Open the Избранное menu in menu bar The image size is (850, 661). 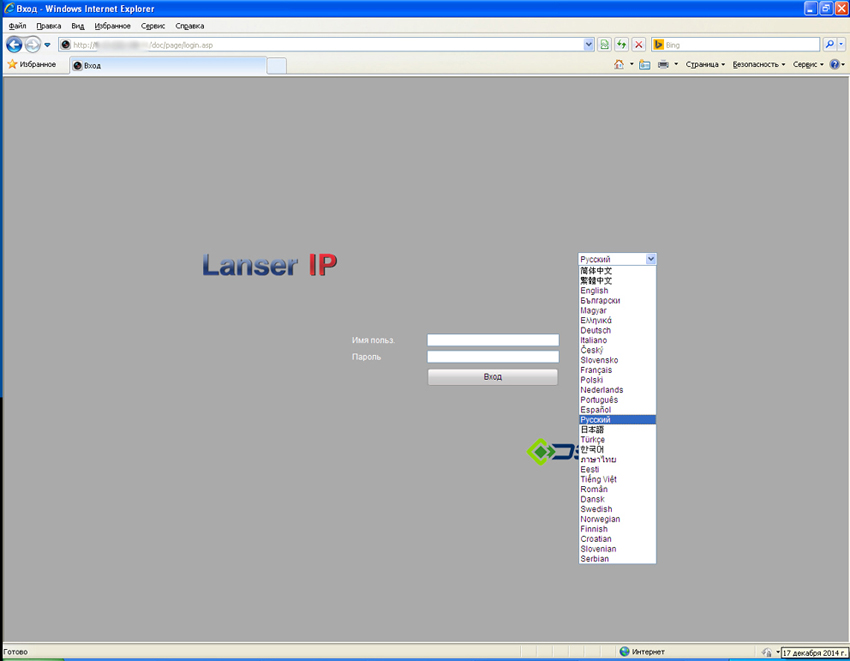point(112,25)
